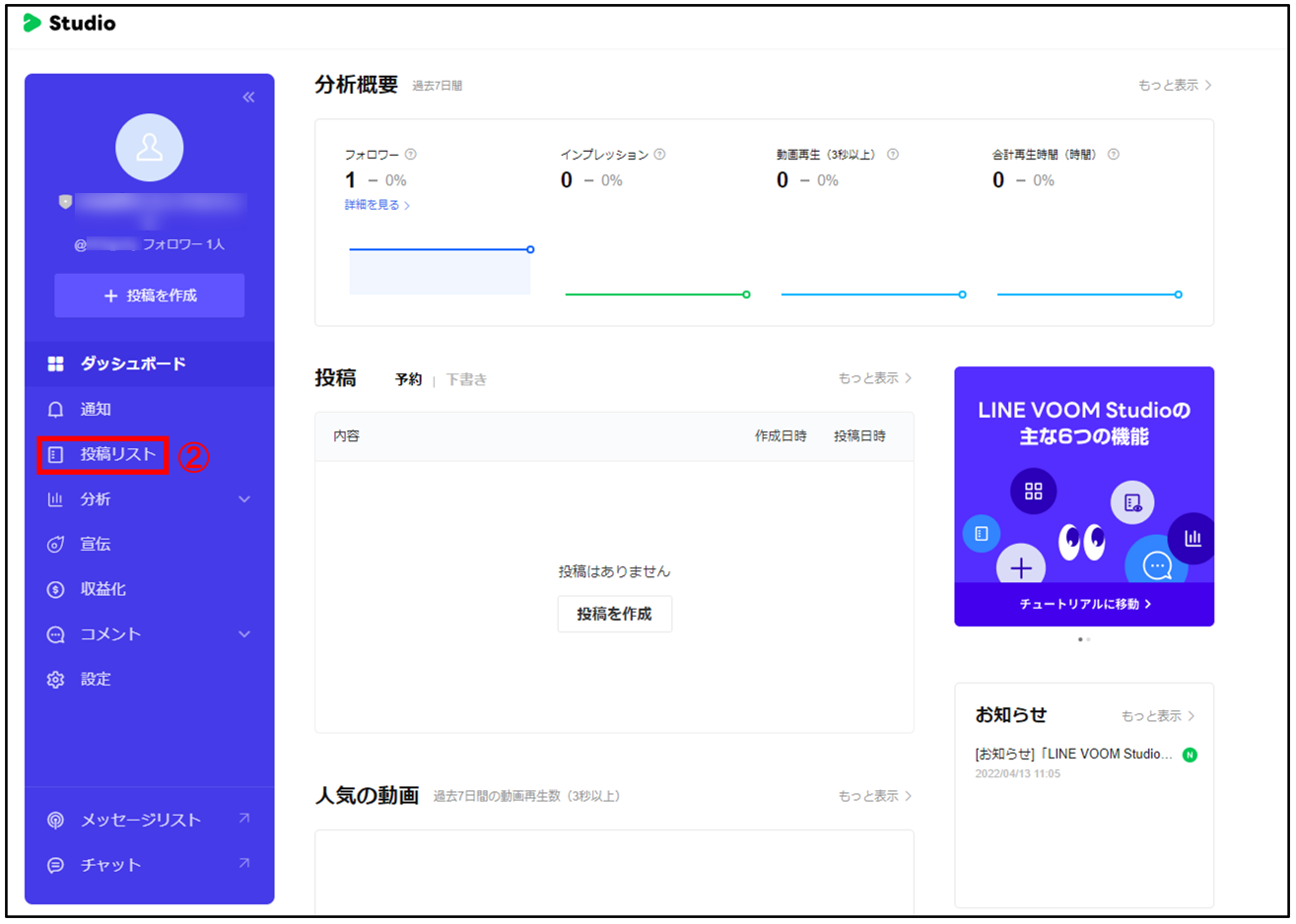Select the 予約 tab under 投稿

click(x=409, y=379)
